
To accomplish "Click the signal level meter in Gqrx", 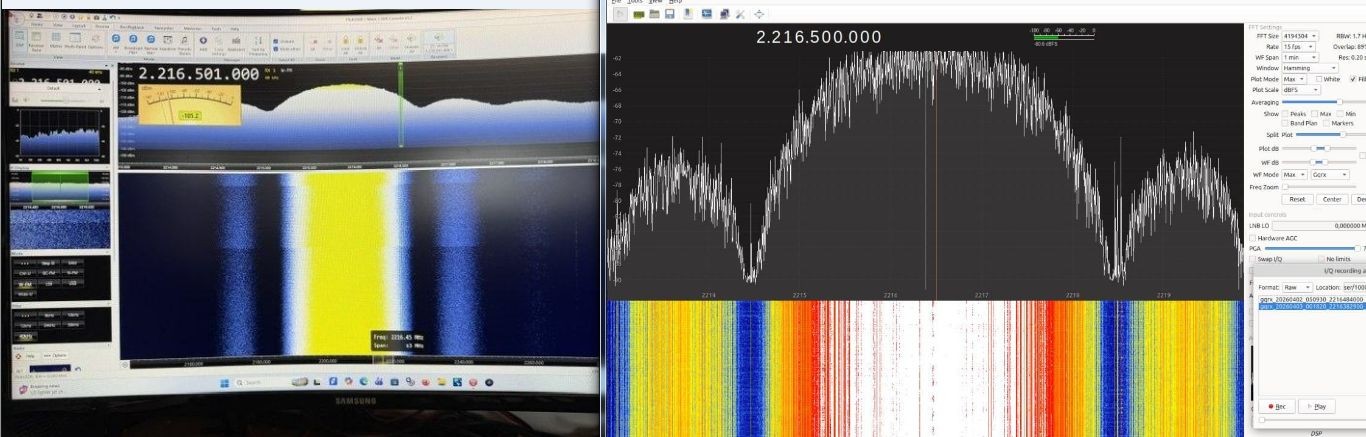I will [x=1063, y=37].
